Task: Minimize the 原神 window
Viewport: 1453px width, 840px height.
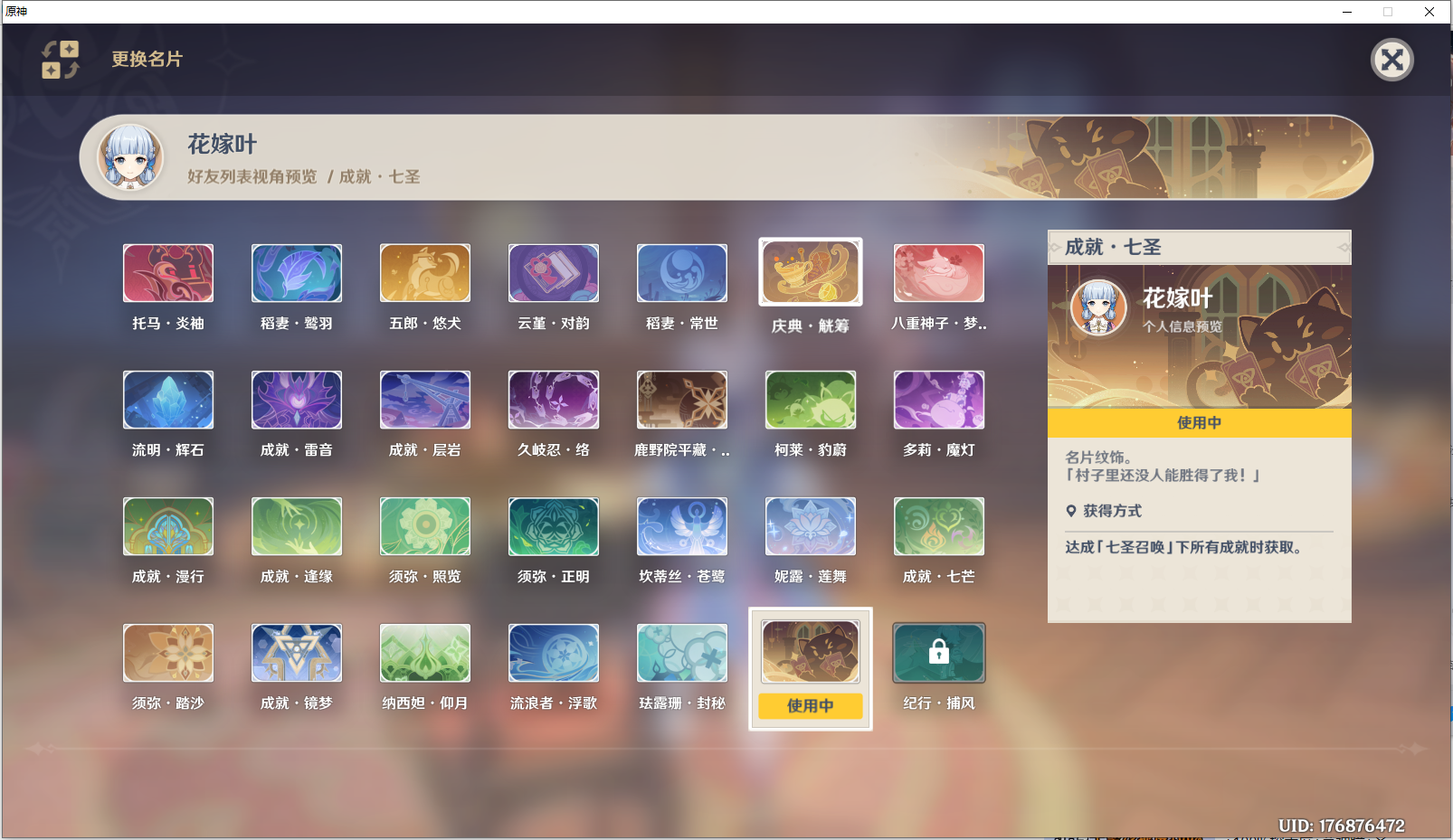Action: 1347,12
